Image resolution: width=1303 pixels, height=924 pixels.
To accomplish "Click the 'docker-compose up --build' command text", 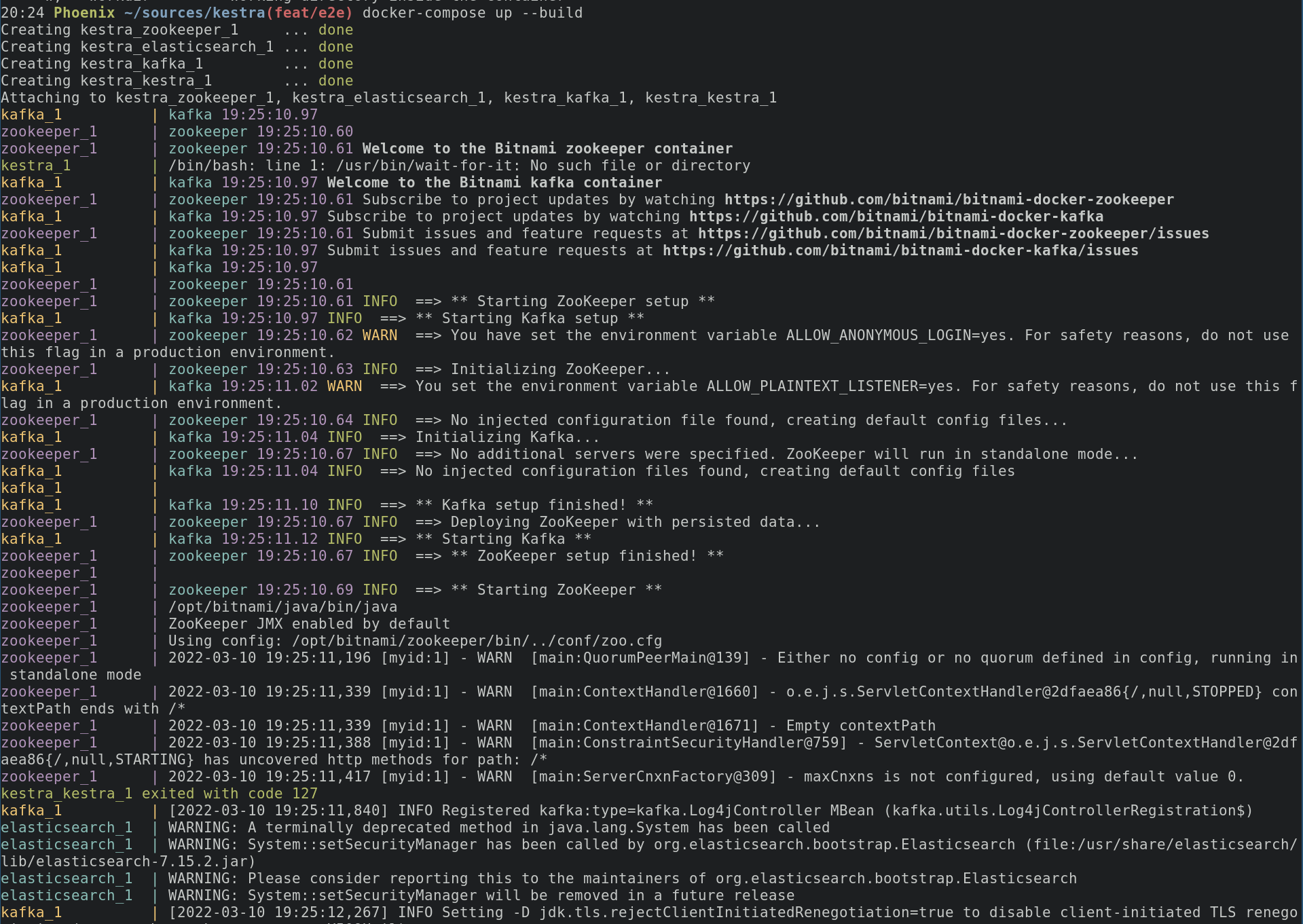I will coord(473,13).
